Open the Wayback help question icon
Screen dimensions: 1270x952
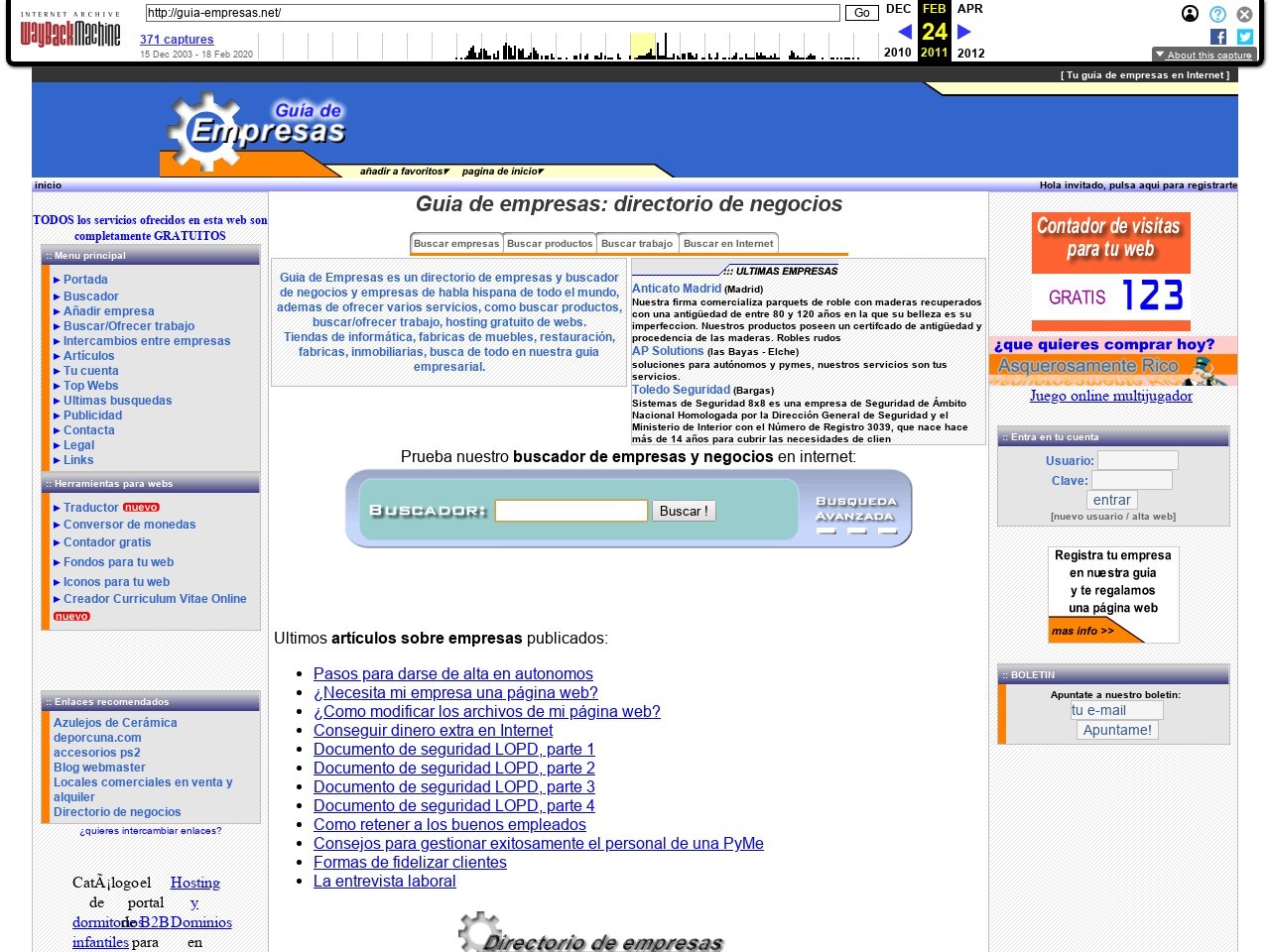point(1217,14)
